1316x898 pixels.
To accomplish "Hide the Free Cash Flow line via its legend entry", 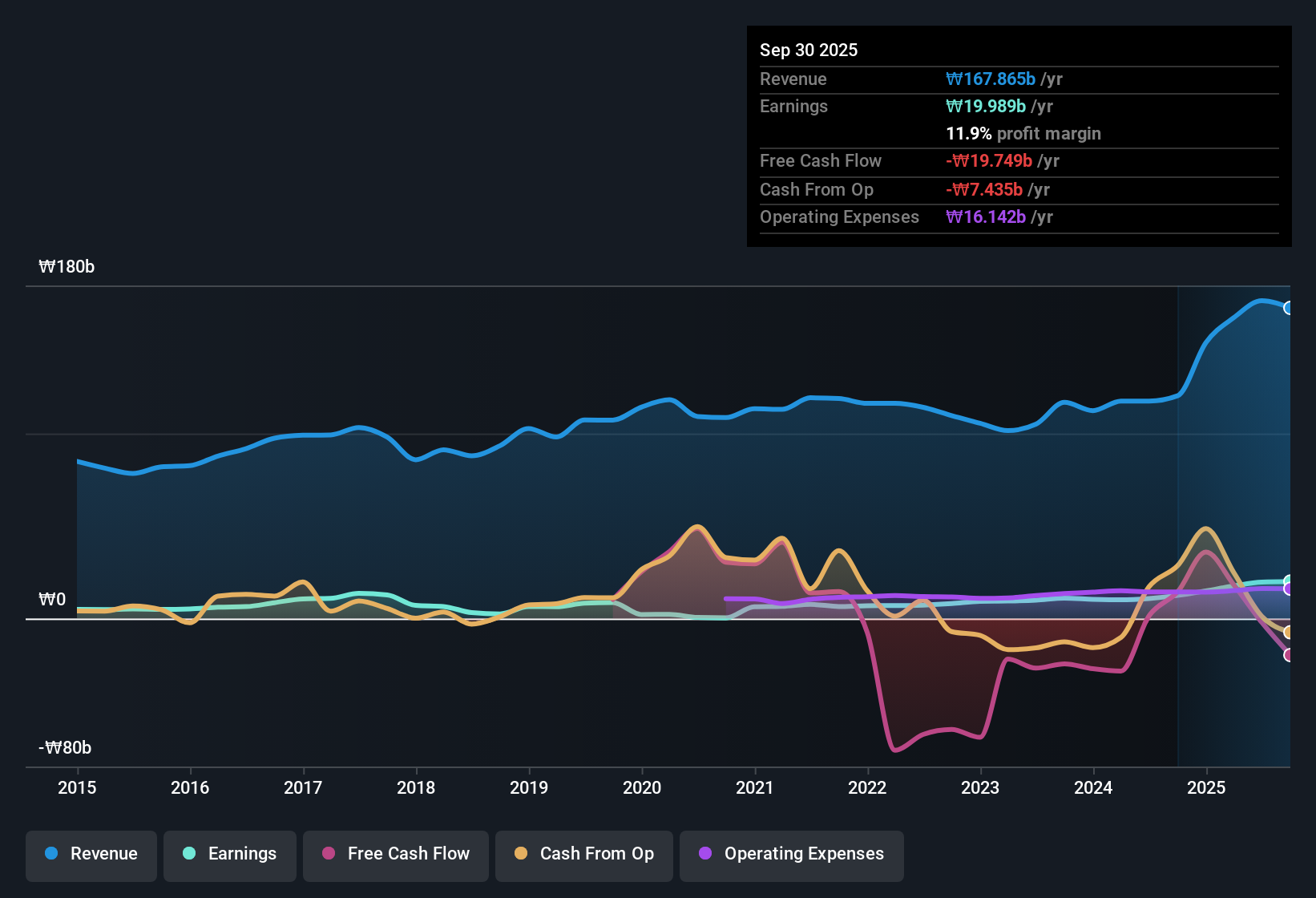I will click(x=395, y=854).
